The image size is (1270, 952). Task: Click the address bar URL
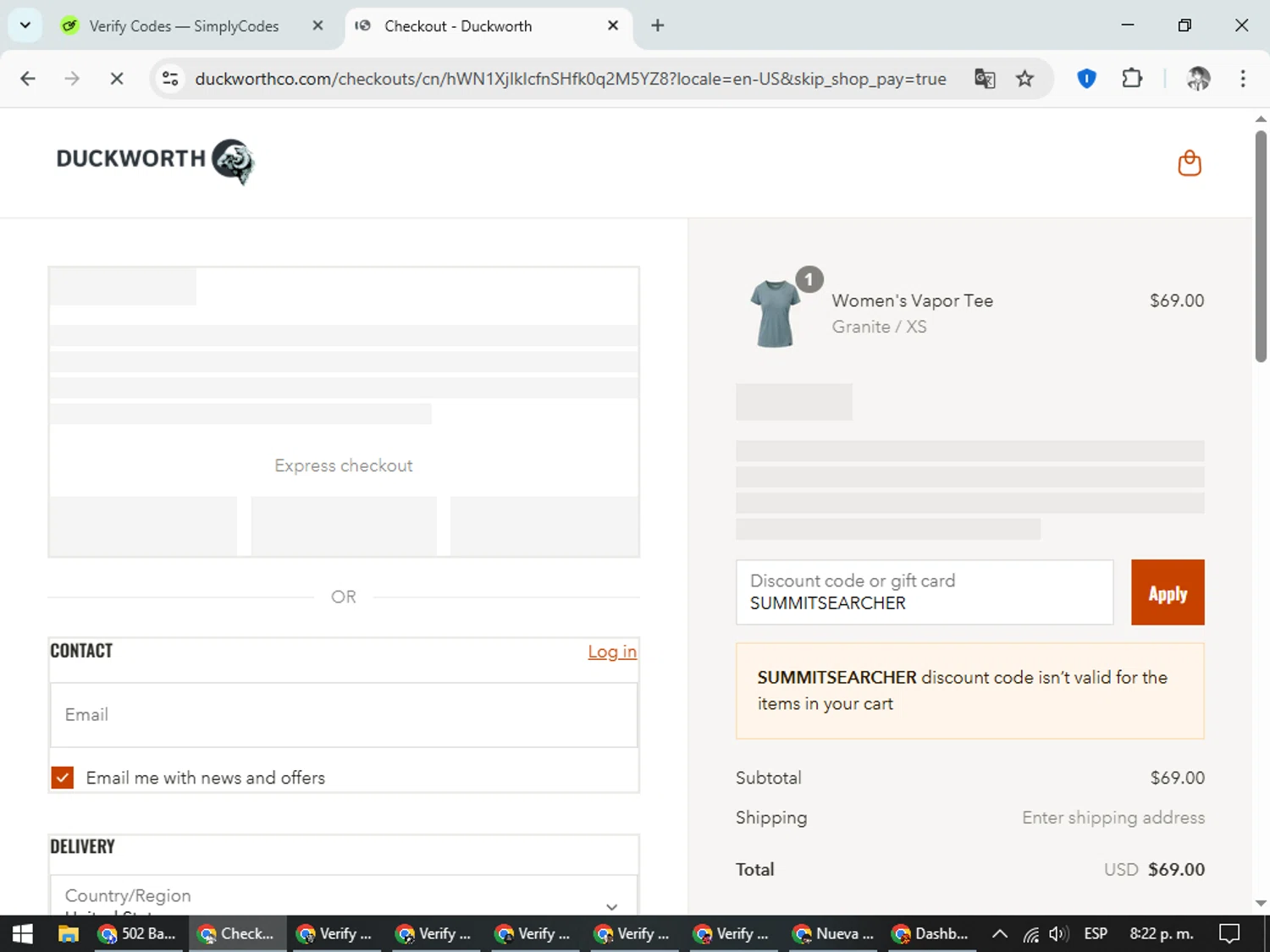(x=570, y=79)
